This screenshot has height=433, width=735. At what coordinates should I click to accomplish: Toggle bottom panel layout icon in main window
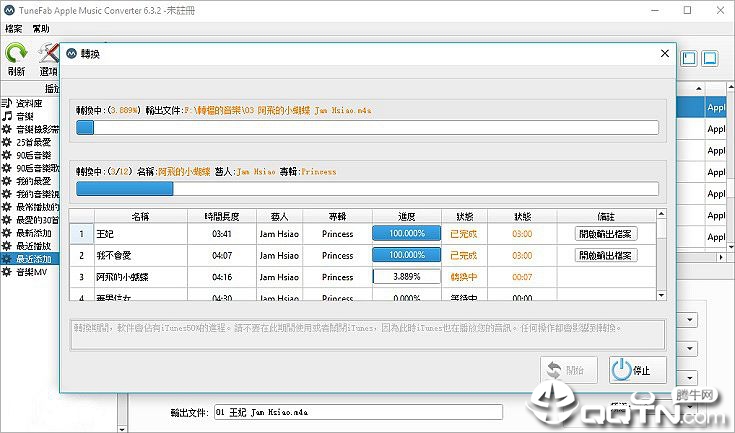710,59
